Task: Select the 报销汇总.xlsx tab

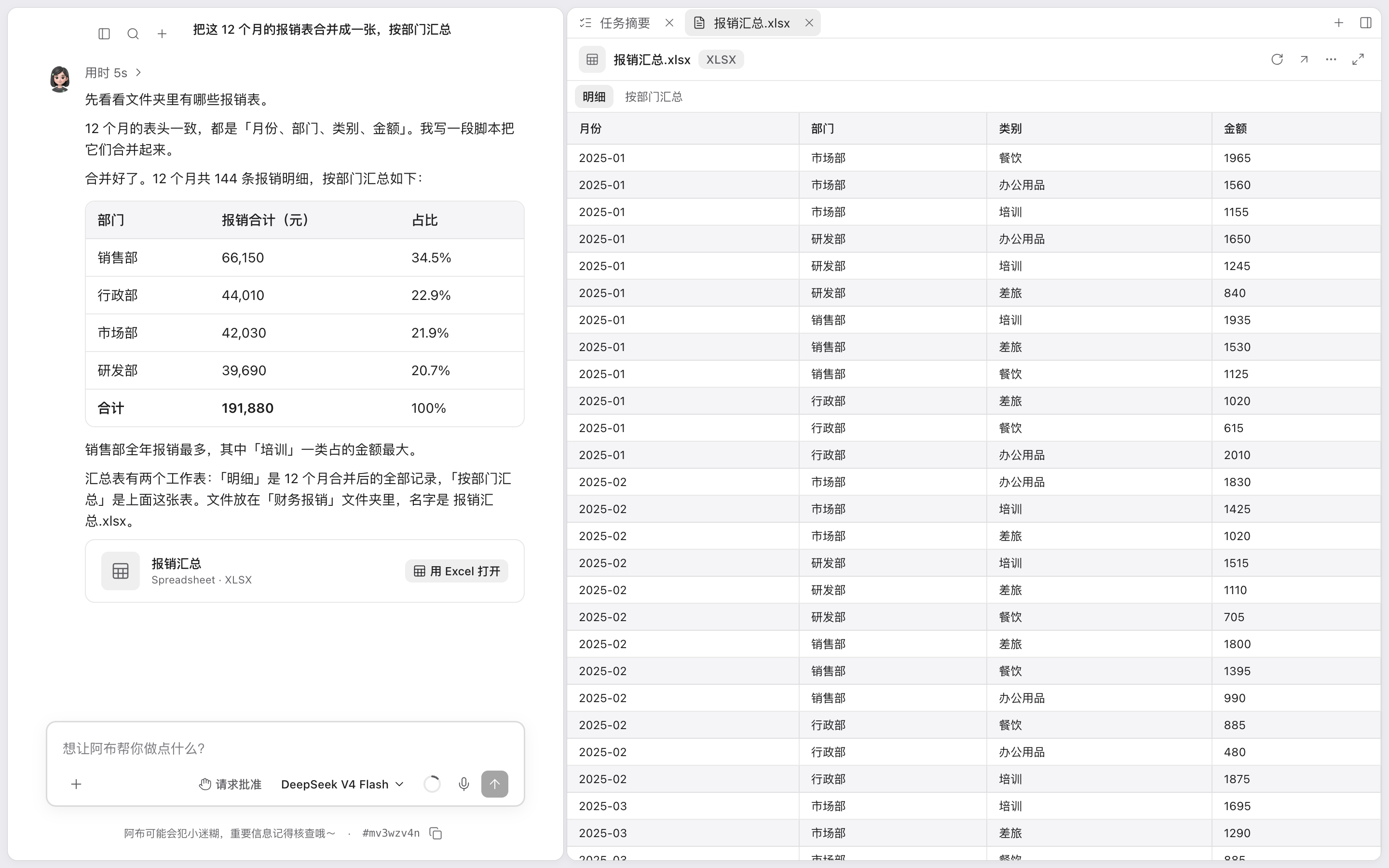Action: pos(751,23)
